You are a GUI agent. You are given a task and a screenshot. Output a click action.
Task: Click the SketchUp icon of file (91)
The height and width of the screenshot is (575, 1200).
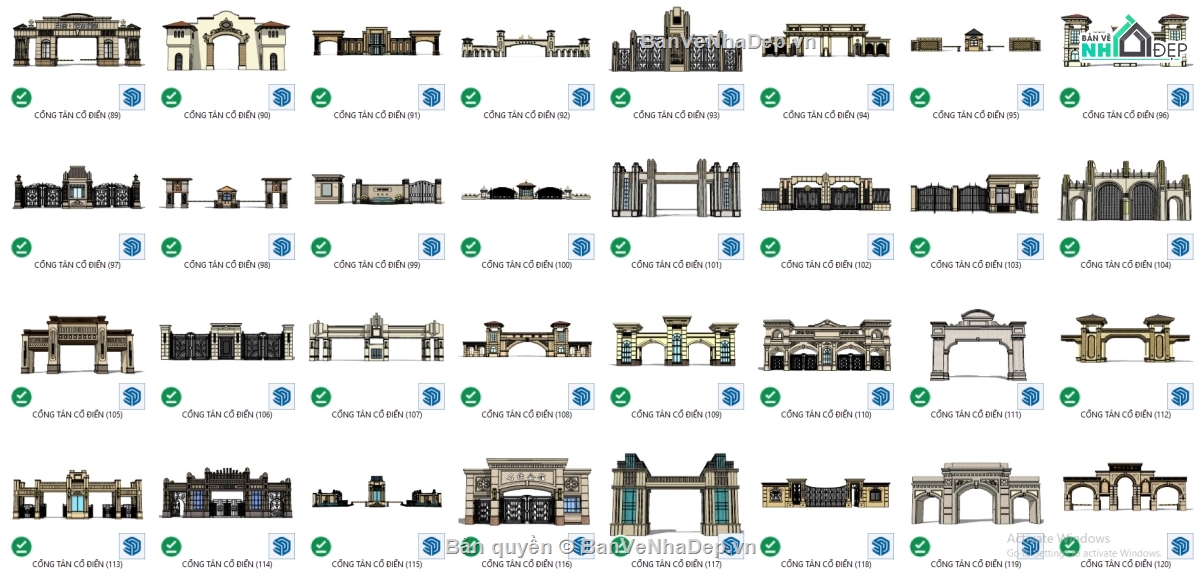tap(432, 97)
